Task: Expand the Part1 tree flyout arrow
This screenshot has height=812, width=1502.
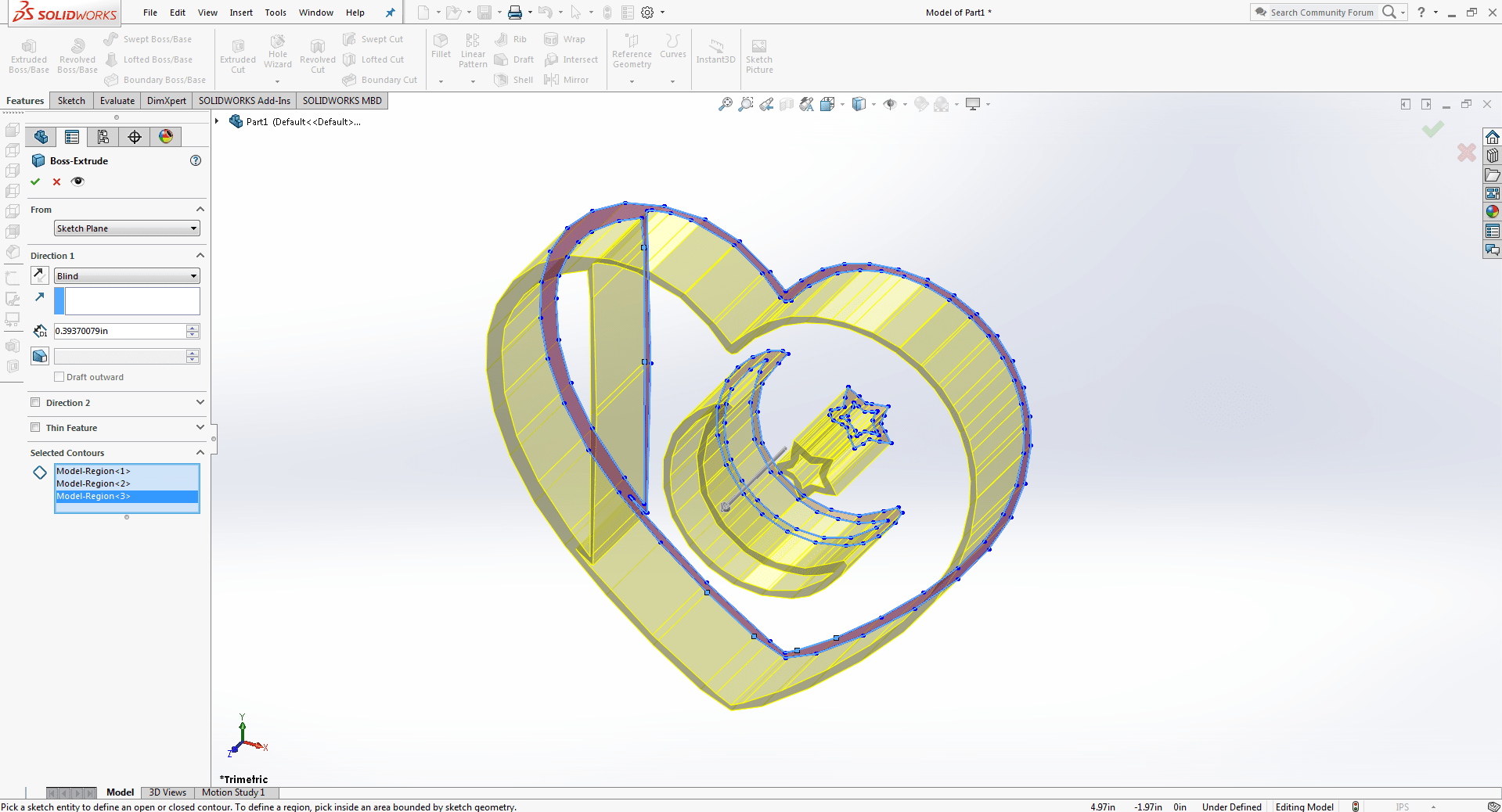Action: pyautogui.click(x=217, y=122)
